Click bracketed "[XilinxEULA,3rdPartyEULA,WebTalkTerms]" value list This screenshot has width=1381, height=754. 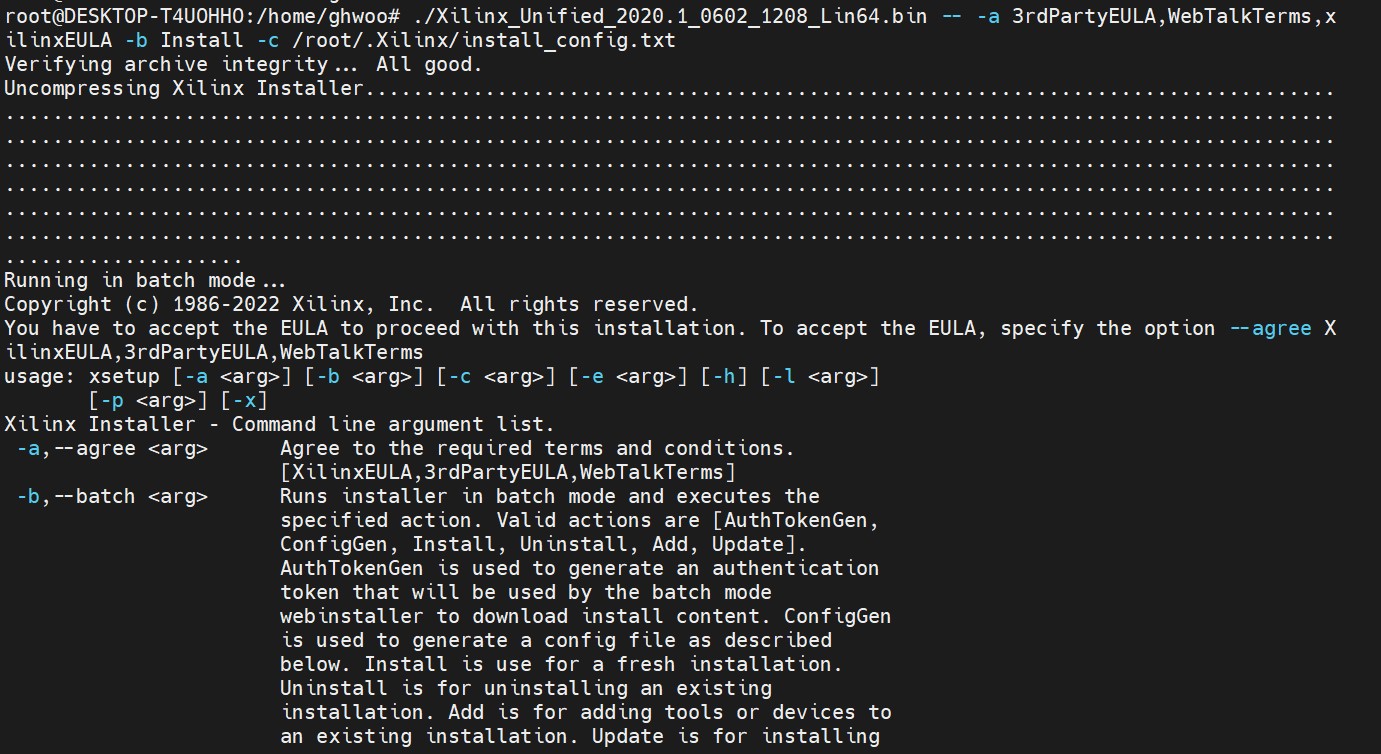tap(508, 473)
